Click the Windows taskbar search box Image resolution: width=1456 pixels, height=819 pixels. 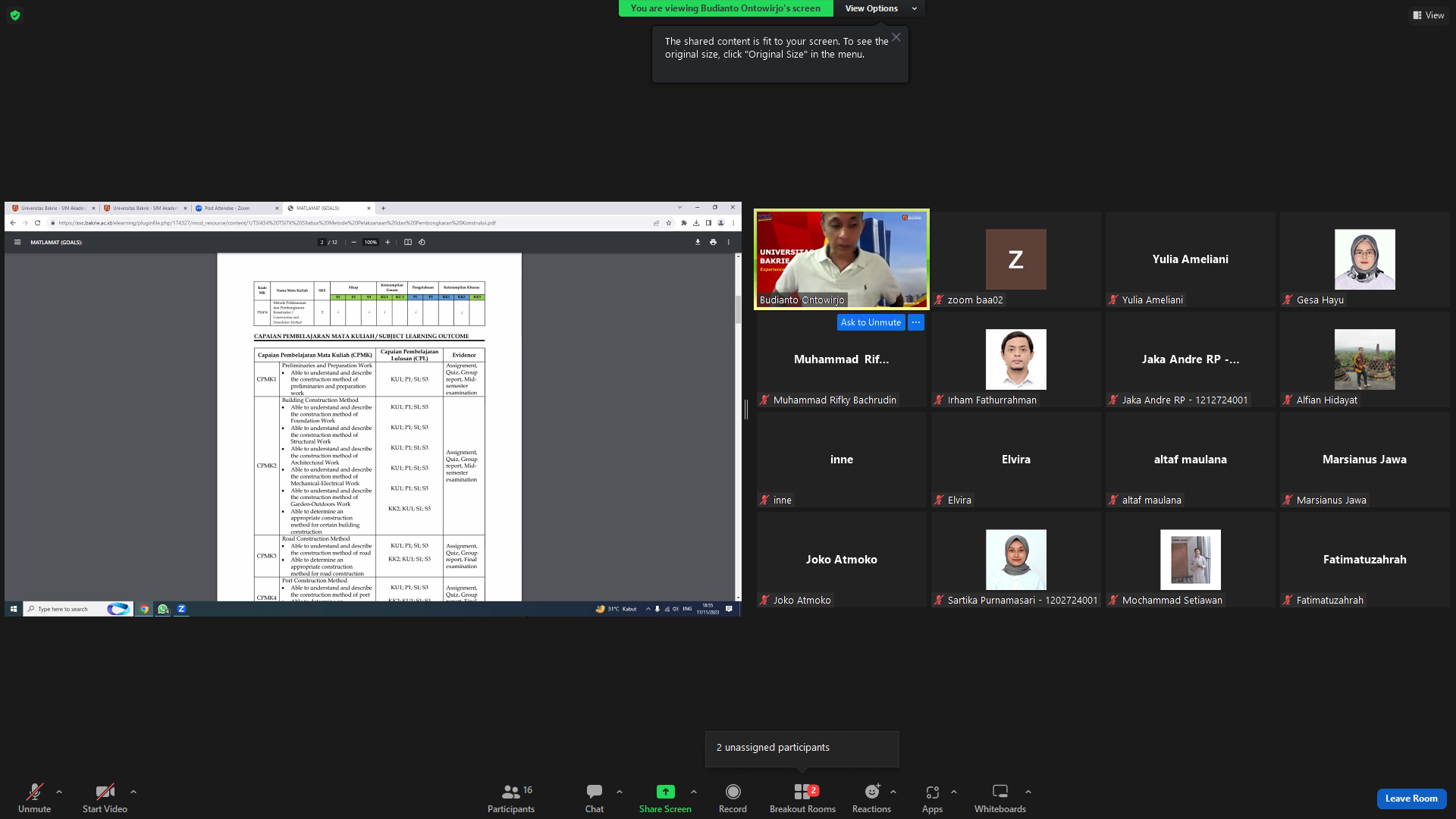(78, 609)
